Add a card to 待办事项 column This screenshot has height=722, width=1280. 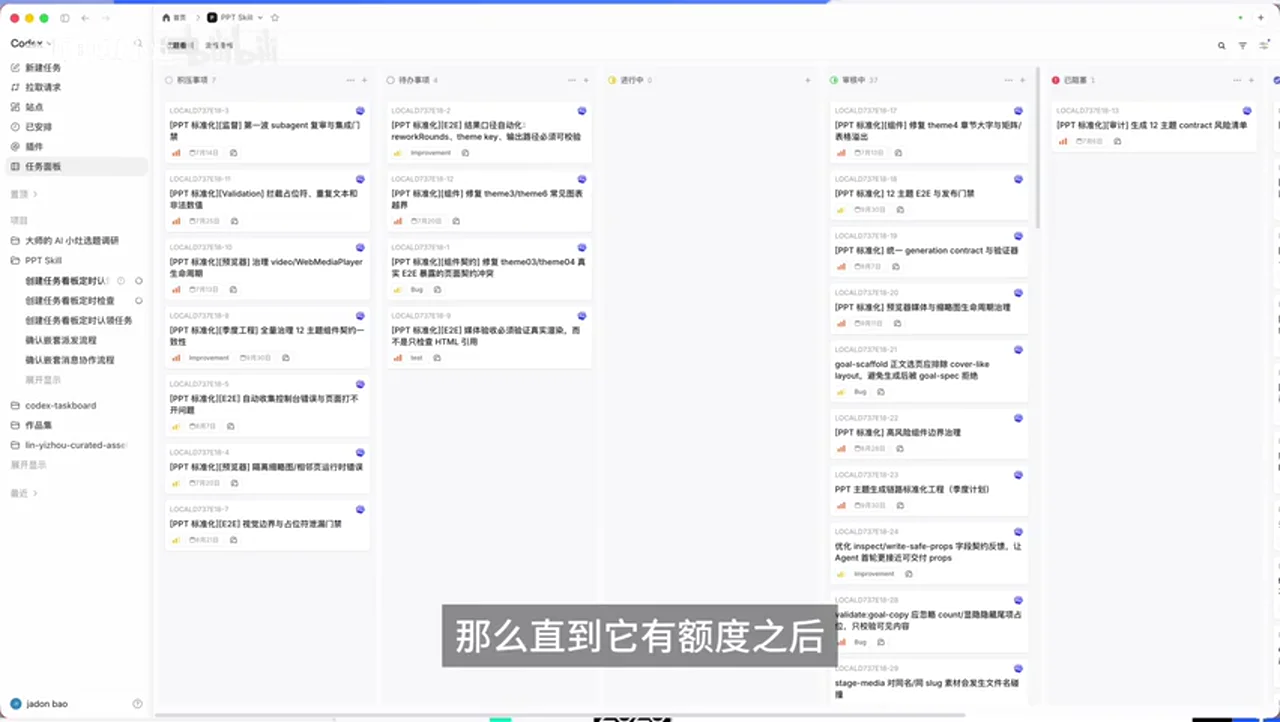(x=586, y=80)
